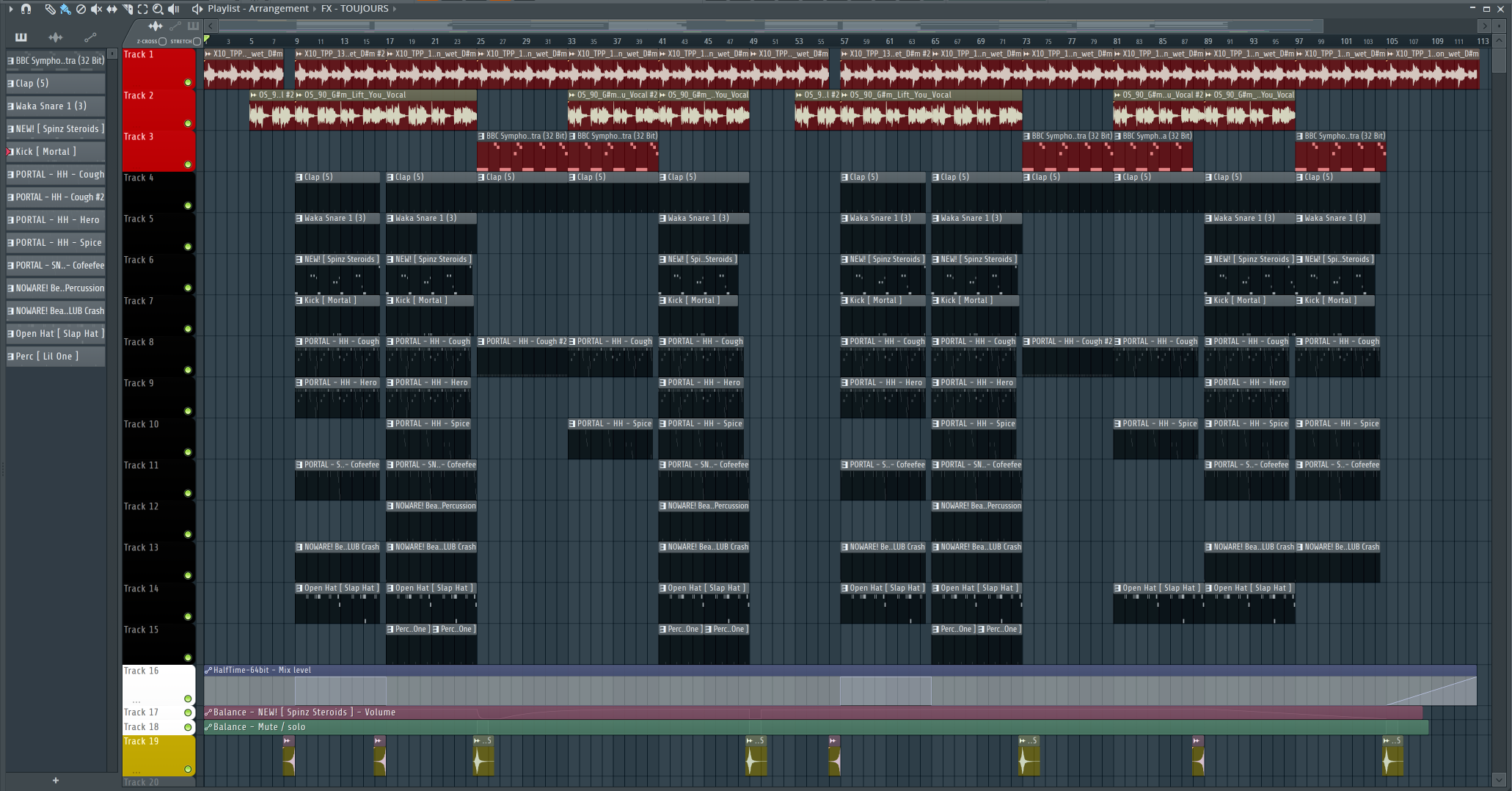This screenshot has width=1512, height=791.
Task: Open menu of first X10_TPP audio clip
Action: (x=208, y=54)
